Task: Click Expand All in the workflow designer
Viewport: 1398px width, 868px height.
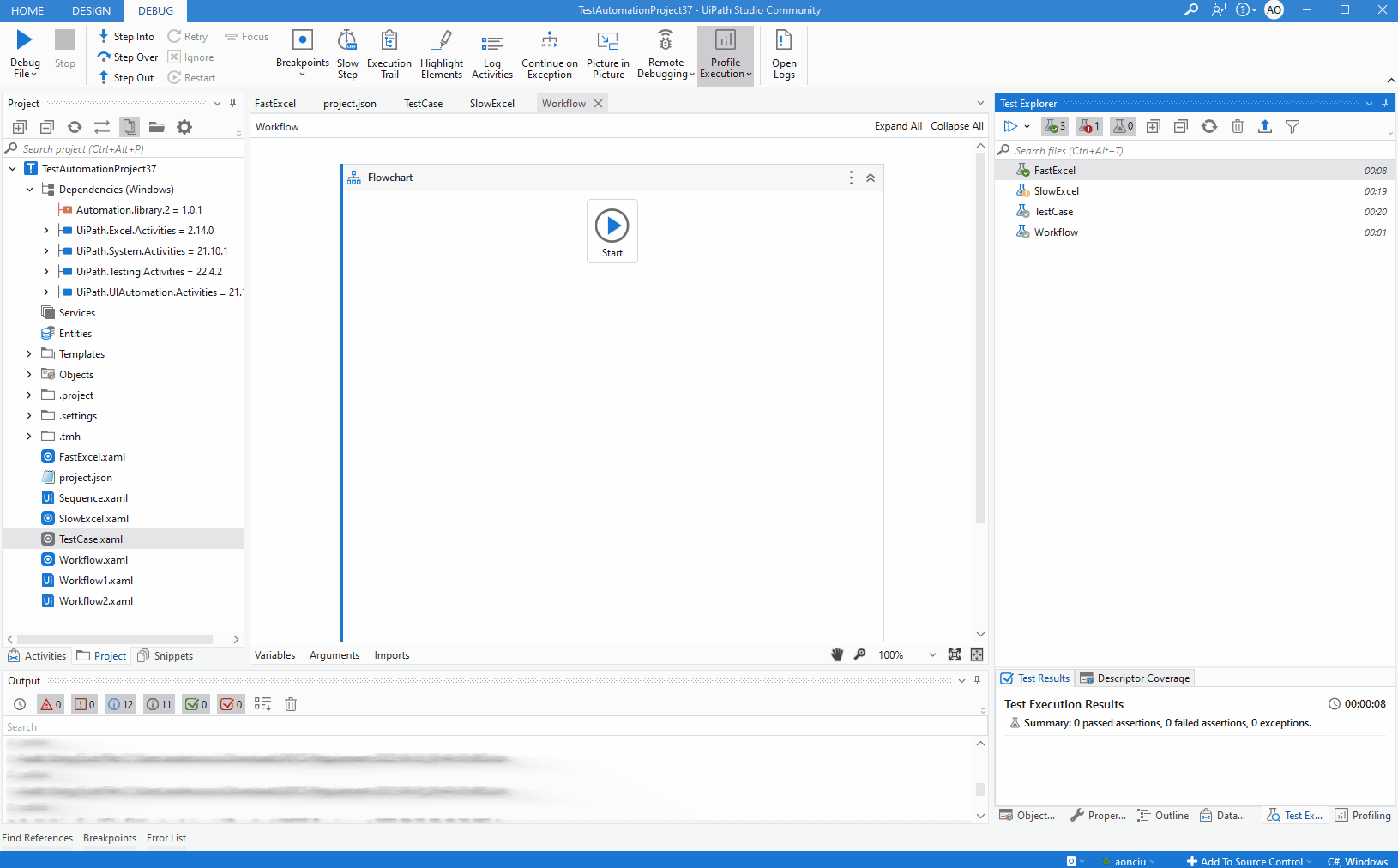Action: click(x=898, y=126)
